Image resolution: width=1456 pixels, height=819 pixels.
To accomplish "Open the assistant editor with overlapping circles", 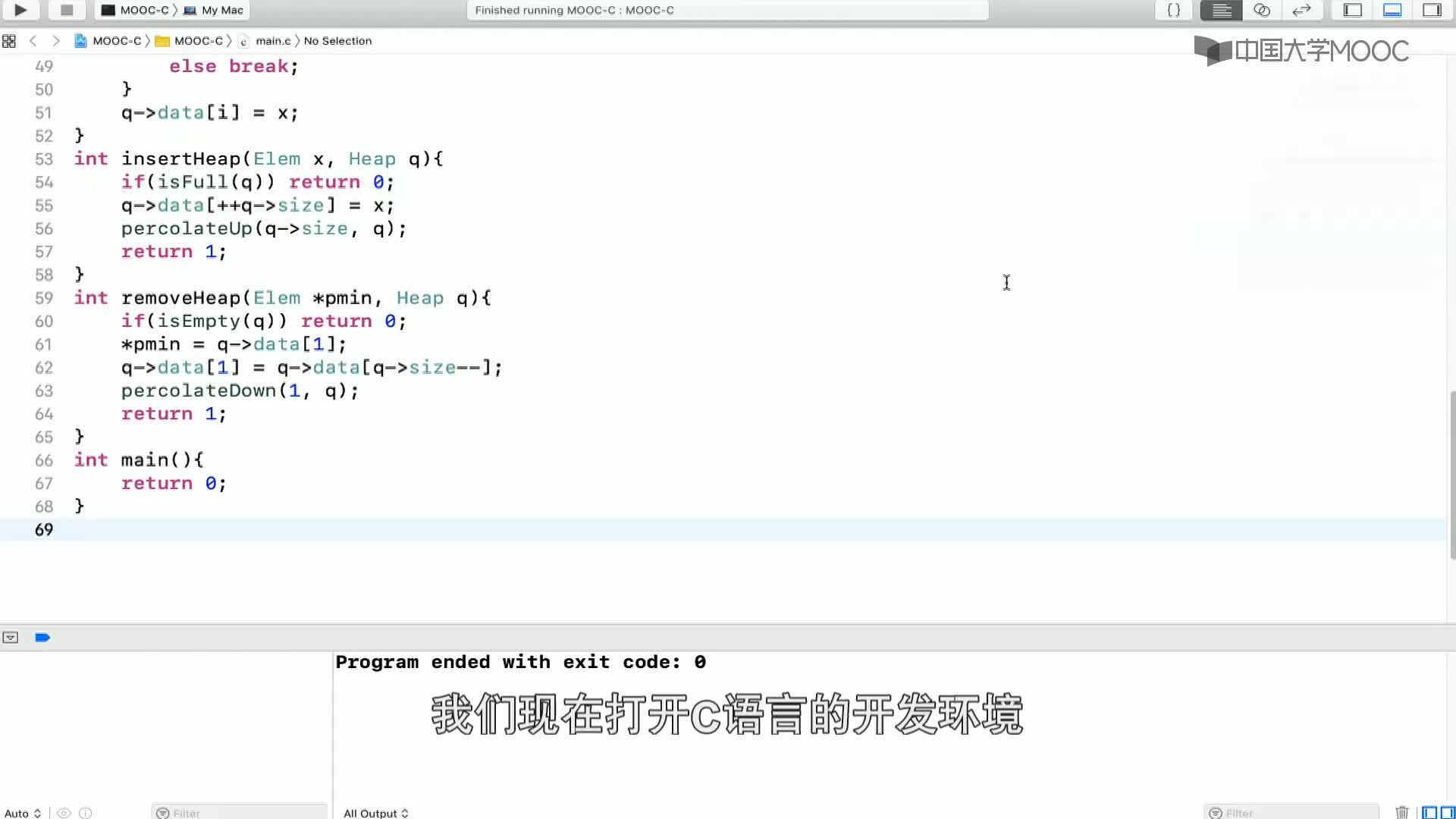I will click(x=1262, y=10).
